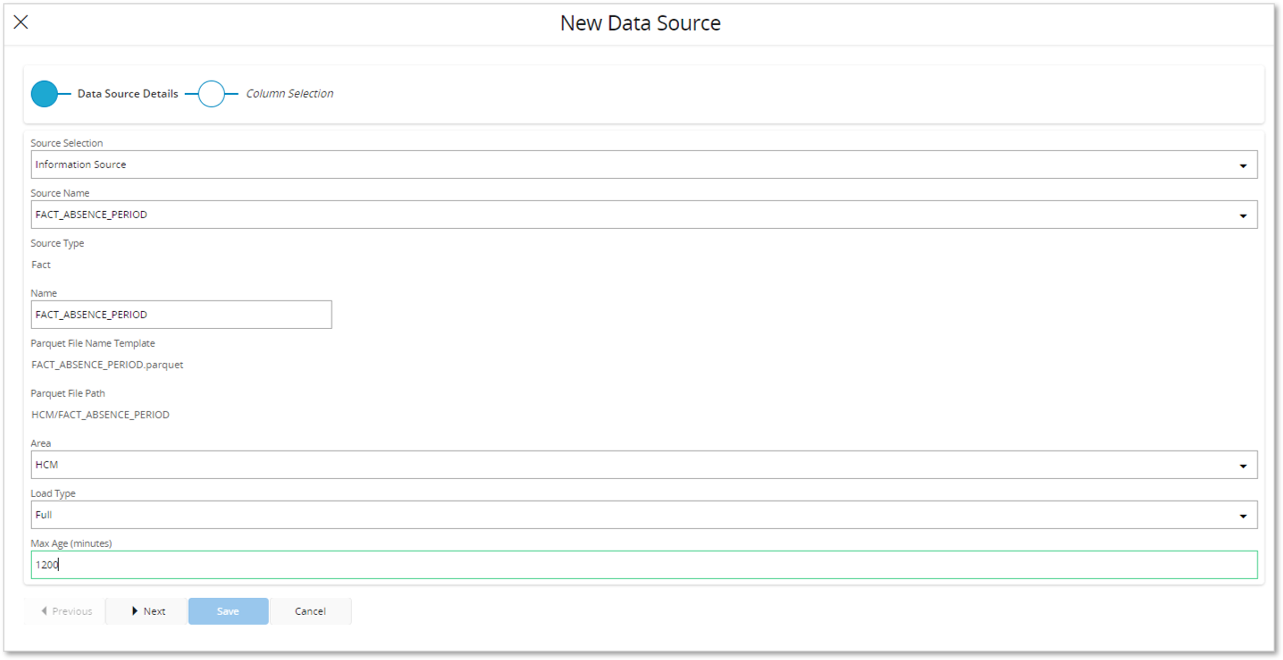Close the New Data Source dialog
Viewport: 1283px width, 660px height.
20,21
